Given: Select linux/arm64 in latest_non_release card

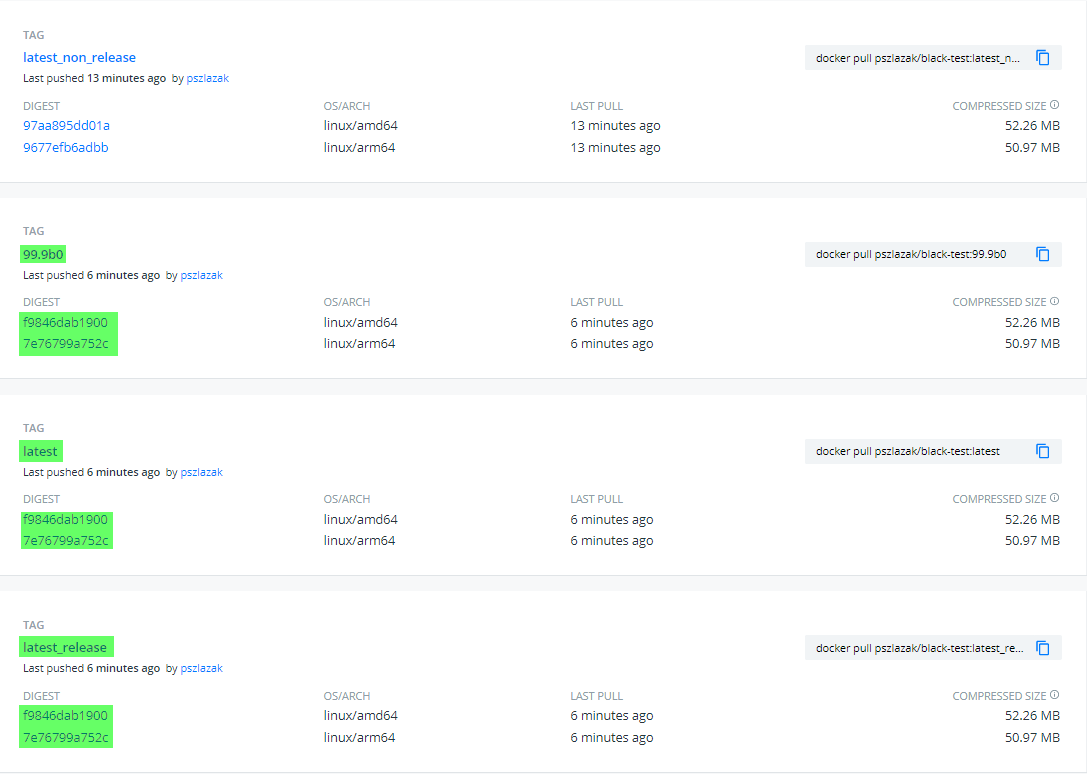Looking at the screenshot, I should pyautogui.click(x=359, y=147).
